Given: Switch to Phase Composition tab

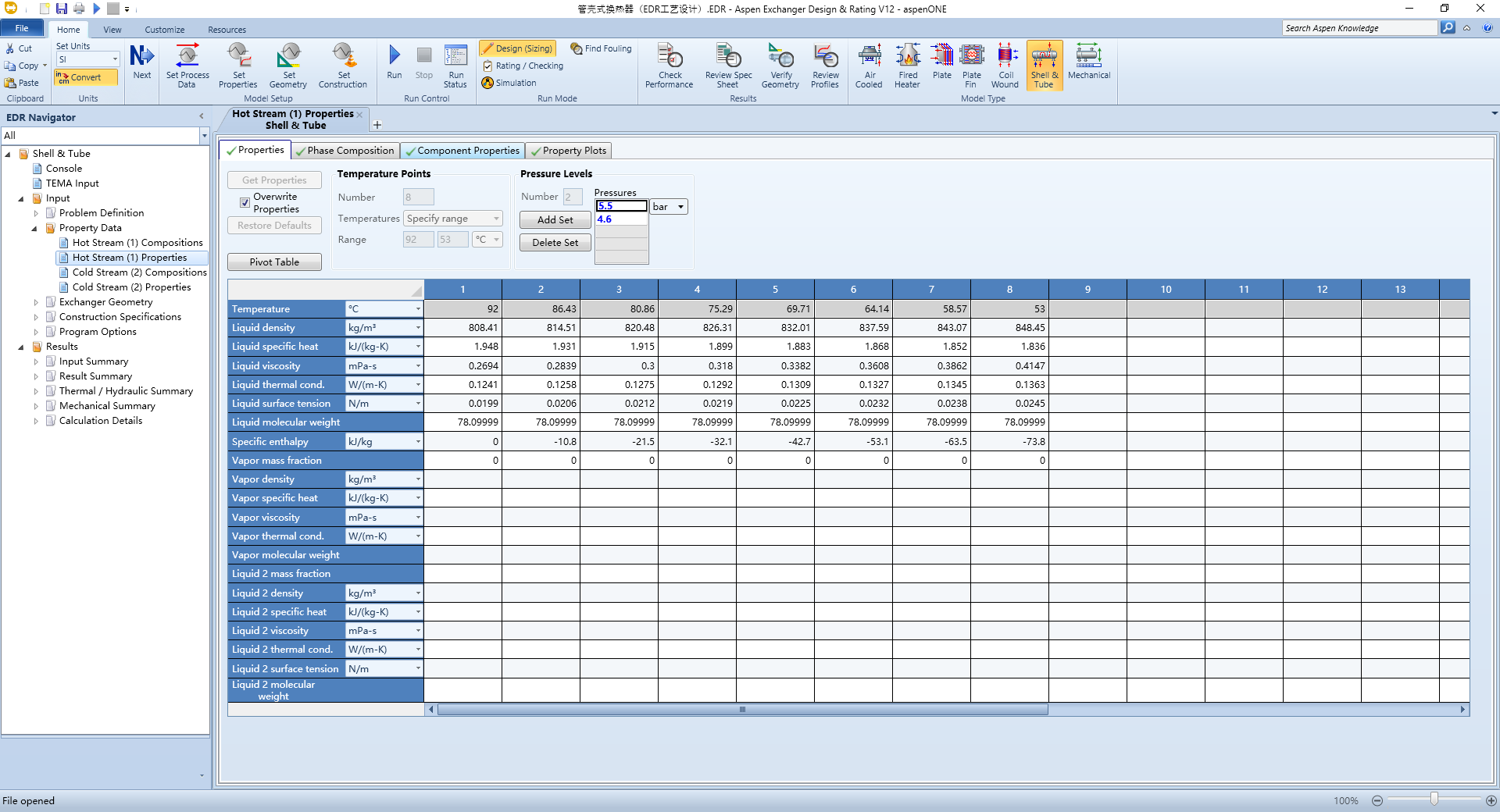Looking at the screenshot, I should coord(345,151).
